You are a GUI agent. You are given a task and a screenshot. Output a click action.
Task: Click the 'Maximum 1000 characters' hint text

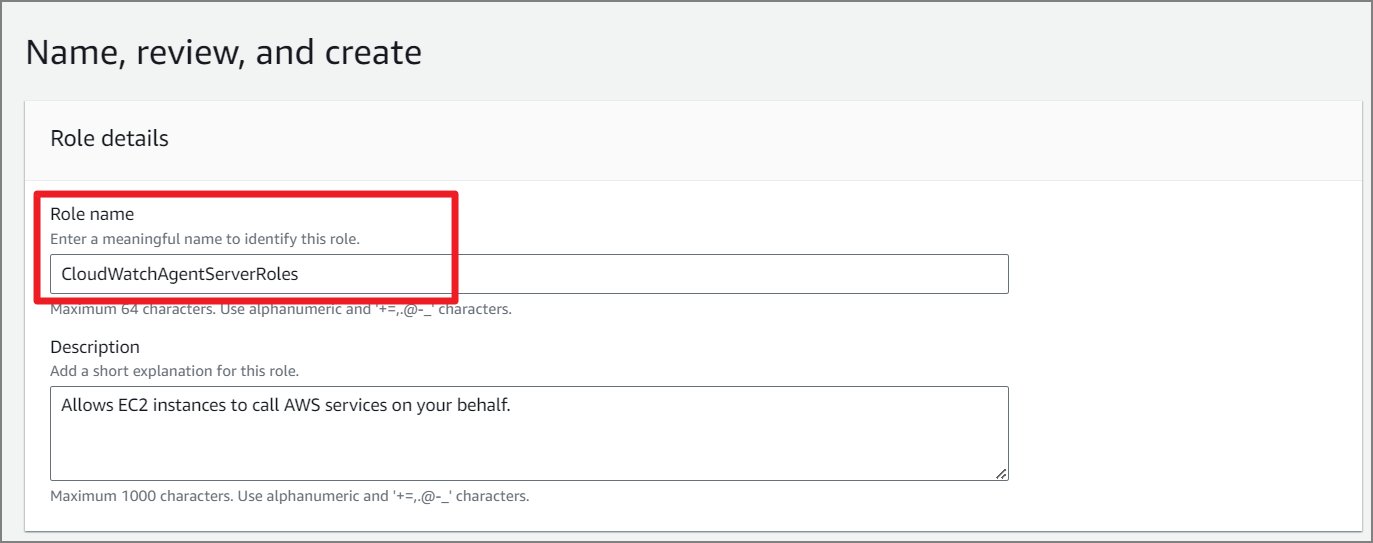pyautogui.click(x=290, y=496)
